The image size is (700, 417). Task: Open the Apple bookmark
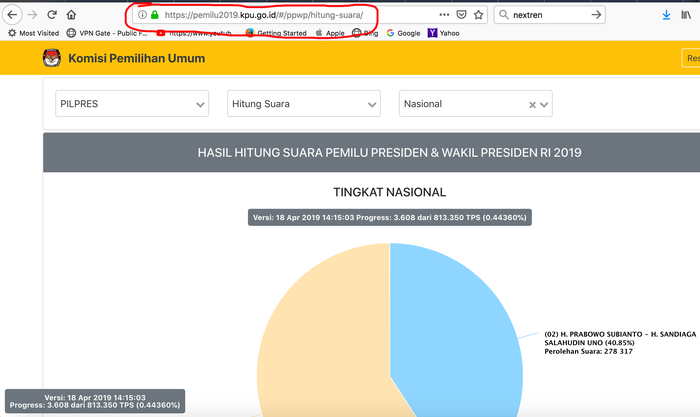330,33
